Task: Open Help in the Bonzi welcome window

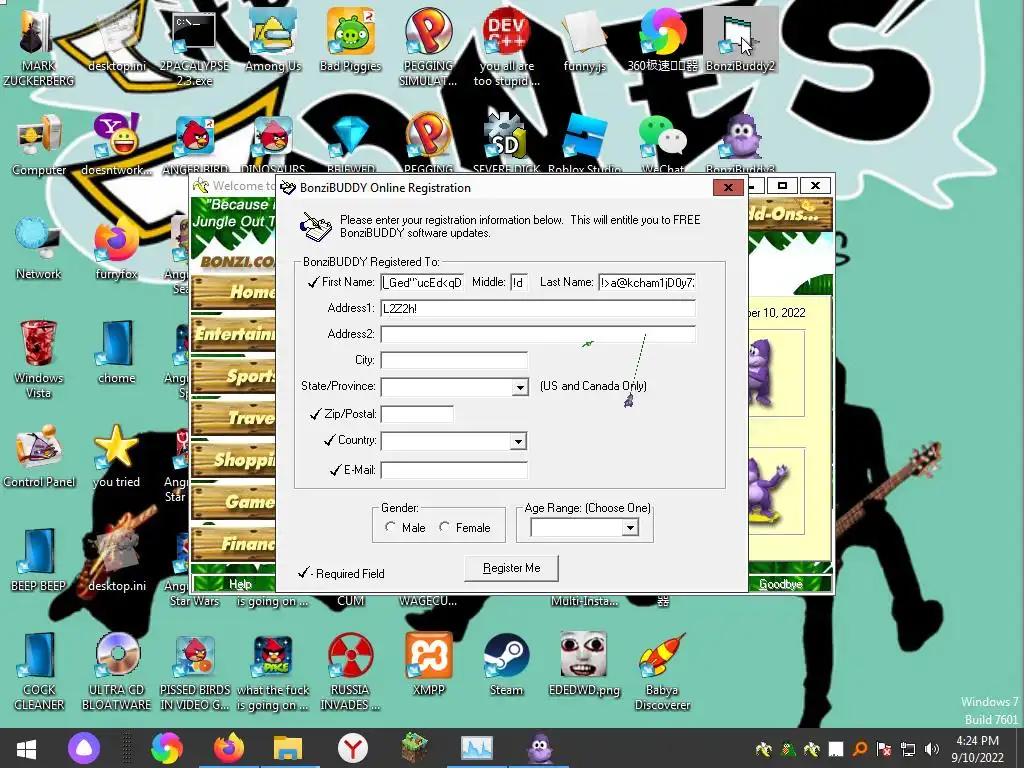Action: (x=240, y=584)
